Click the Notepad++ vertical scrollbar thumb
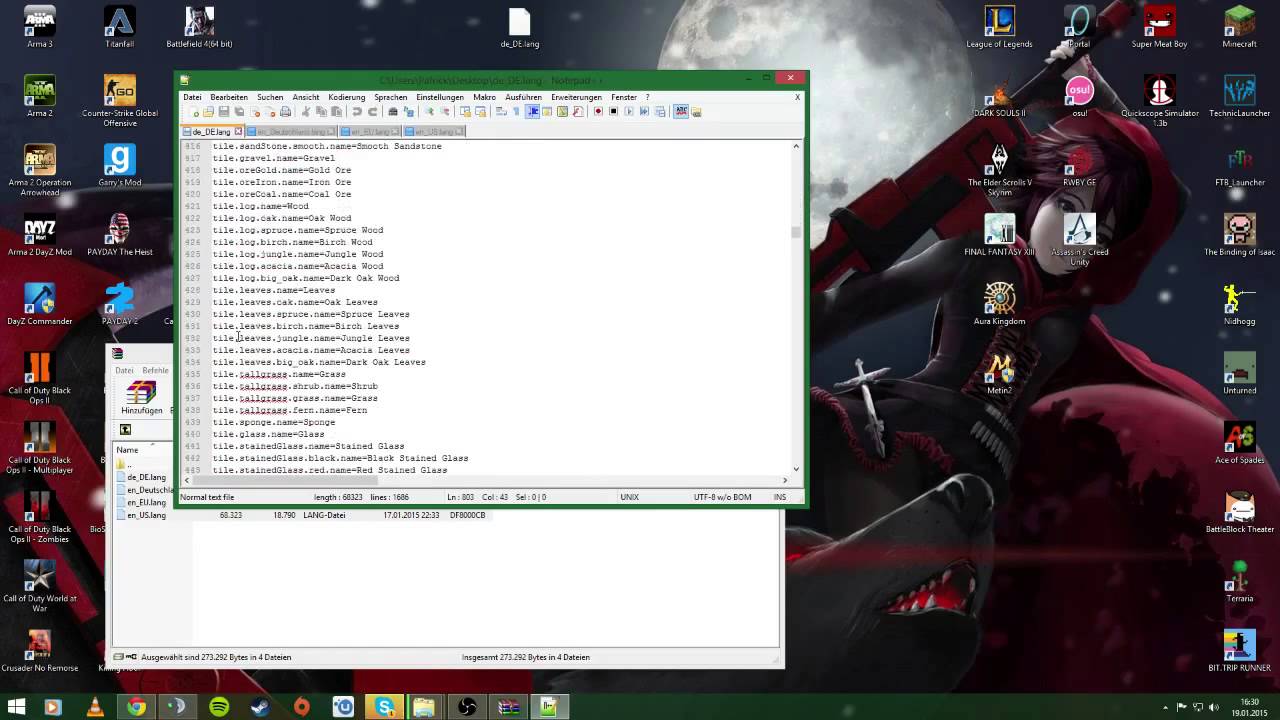This screenshot has width=1280, height=720. pyautogui.click(x=796, y=232)
